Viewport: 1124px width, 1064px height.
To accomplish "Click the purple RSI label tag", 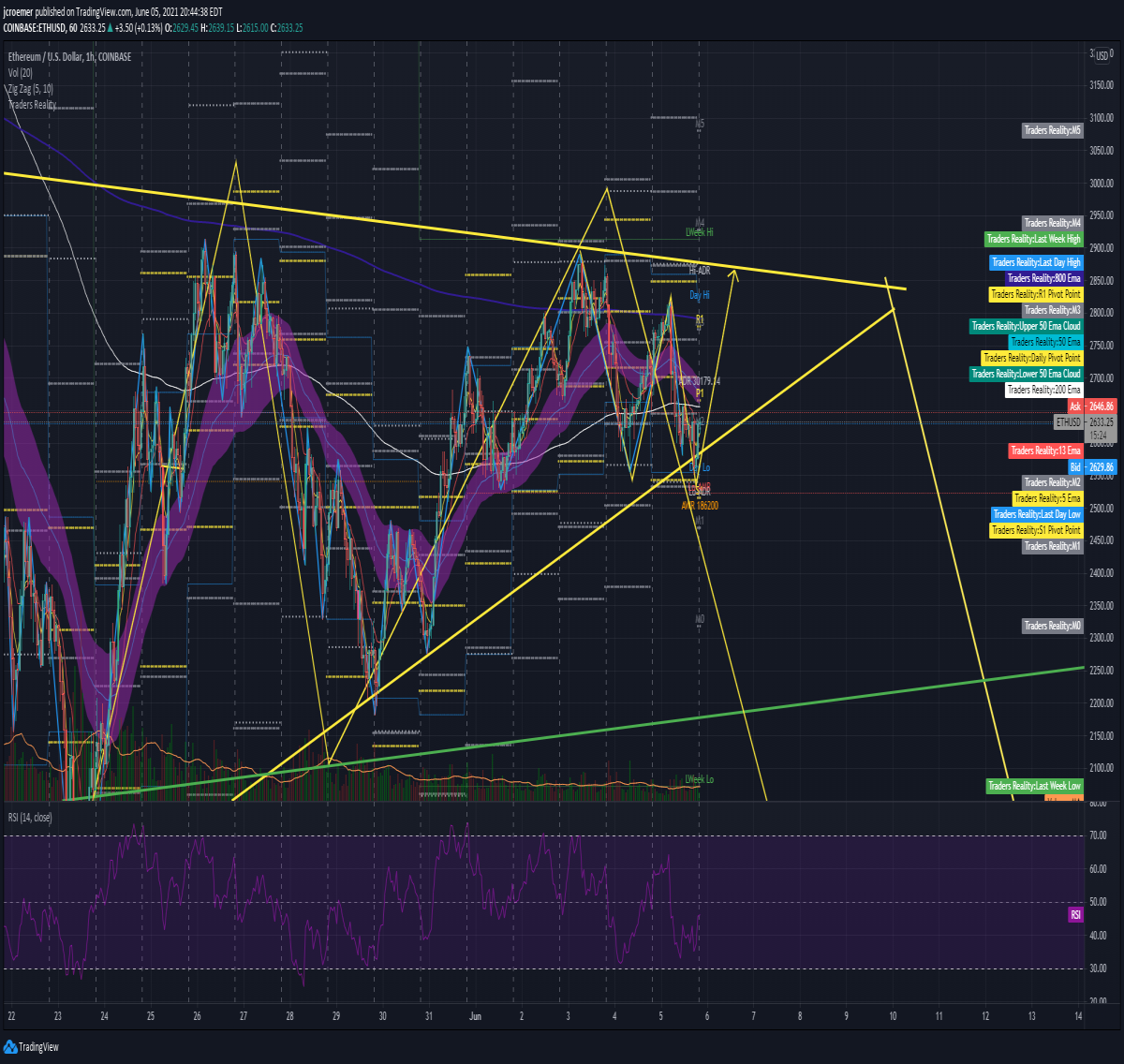I will [1075, 915].
